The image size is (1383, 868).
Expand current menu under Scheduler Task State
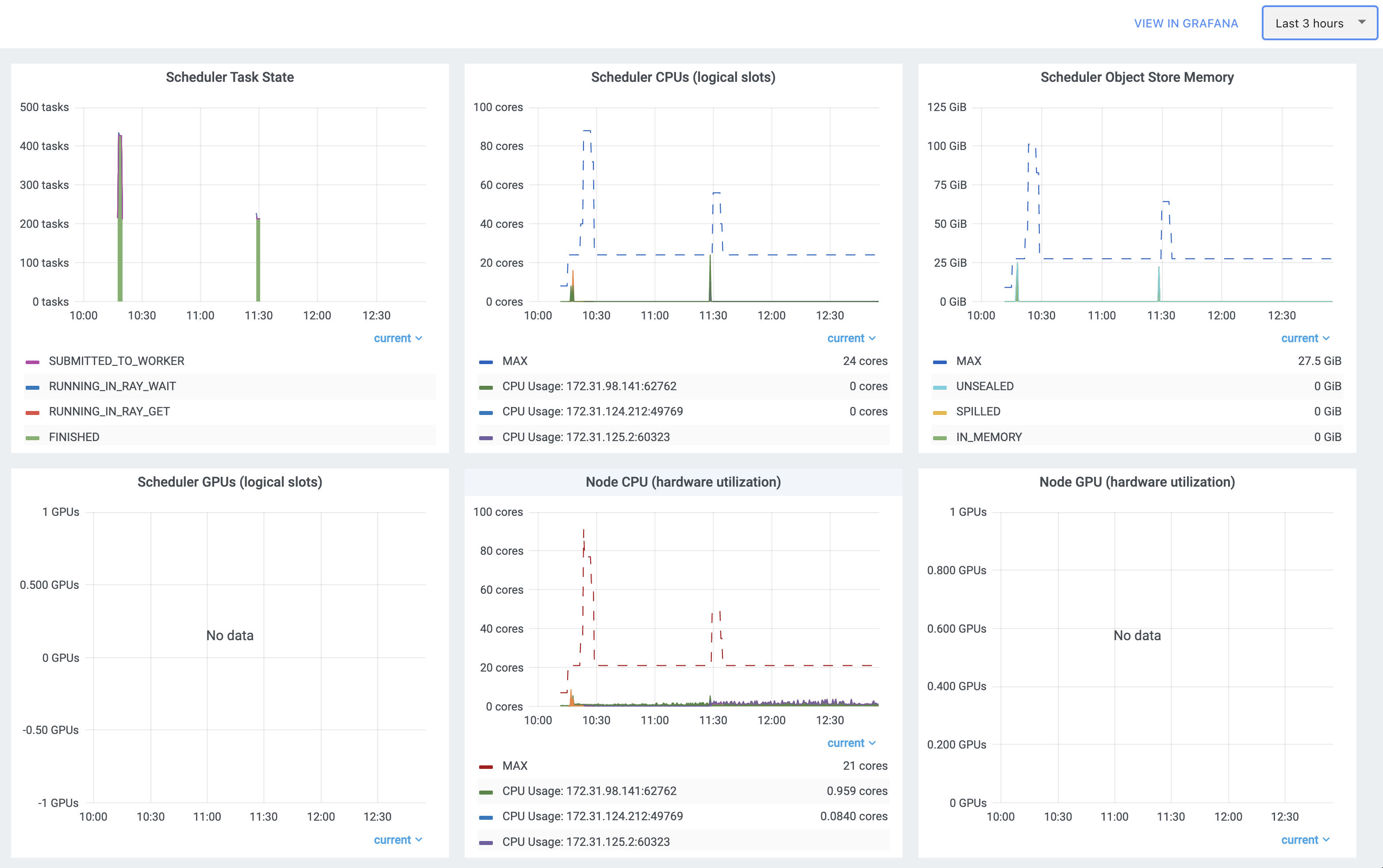397,338
